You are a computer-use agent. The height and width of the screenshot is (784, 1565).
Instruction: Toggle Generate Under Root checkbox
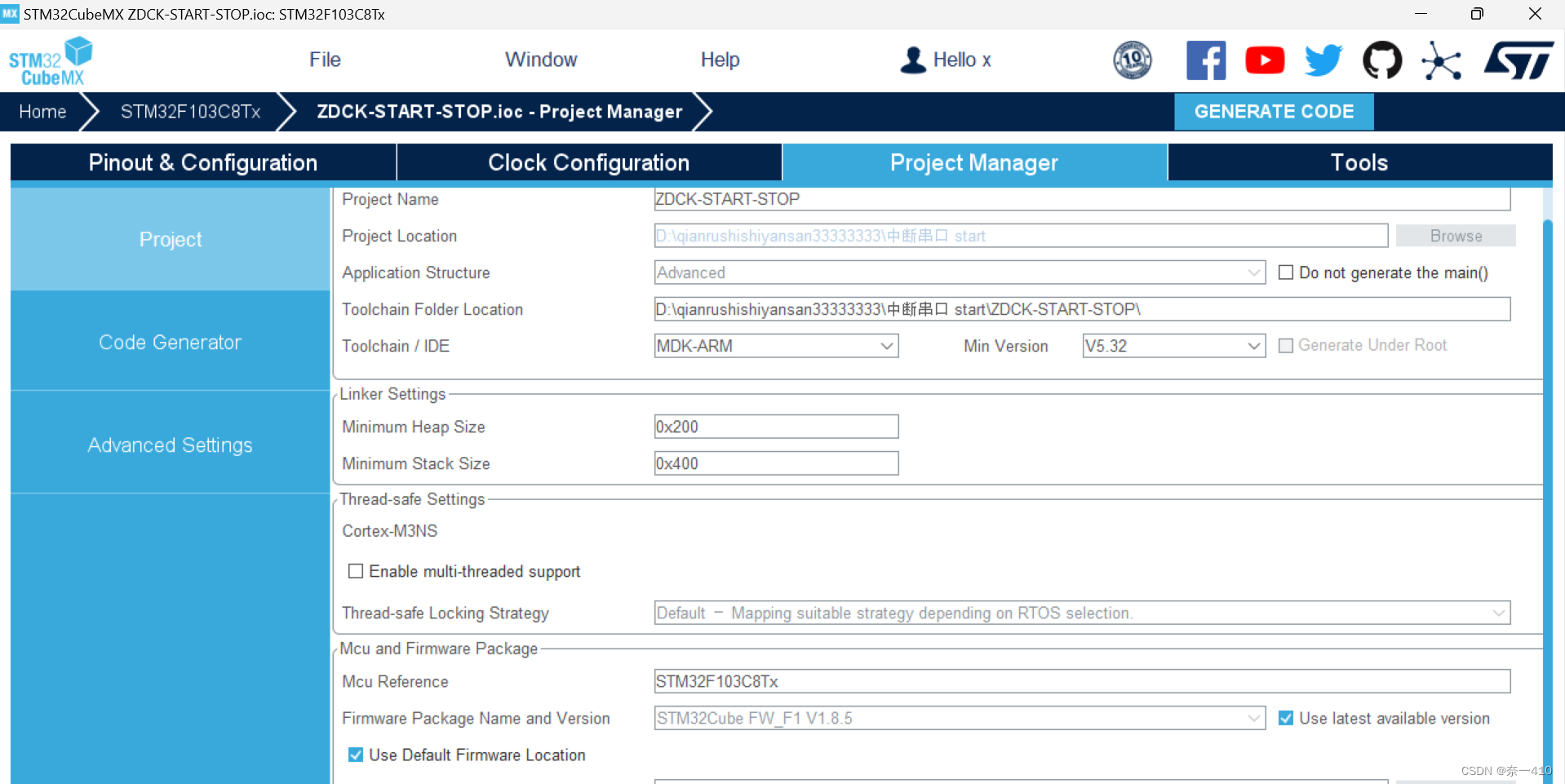1286,346
